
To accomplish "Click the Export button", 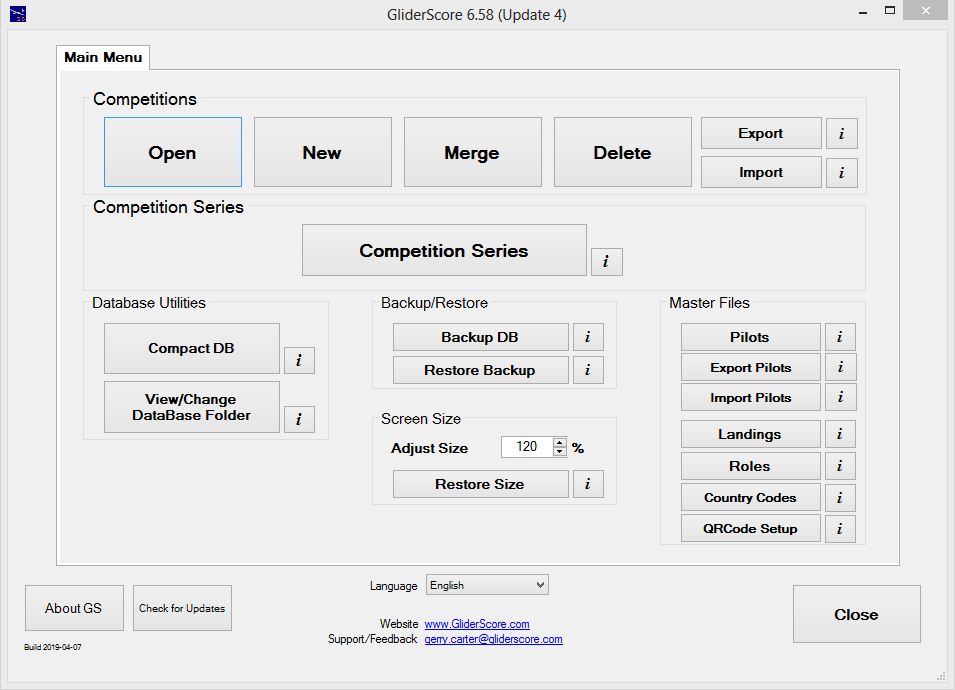I will pos(761,133).
